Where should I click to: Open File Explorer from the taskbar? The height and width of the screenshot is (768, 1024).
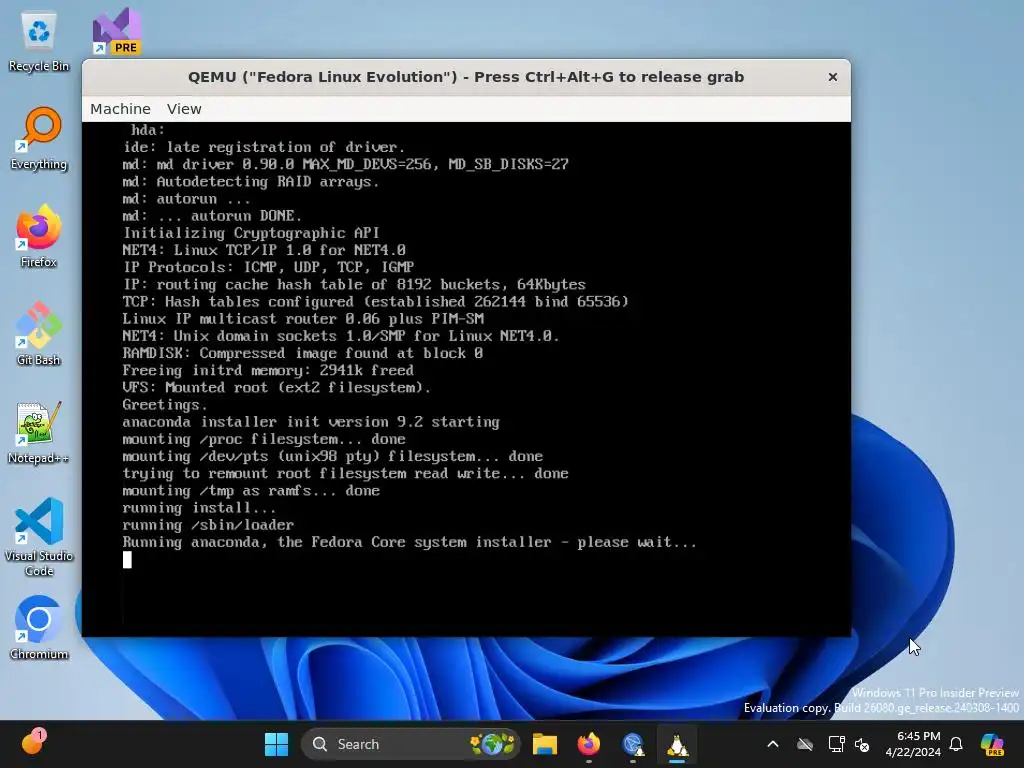pos(545,744)
